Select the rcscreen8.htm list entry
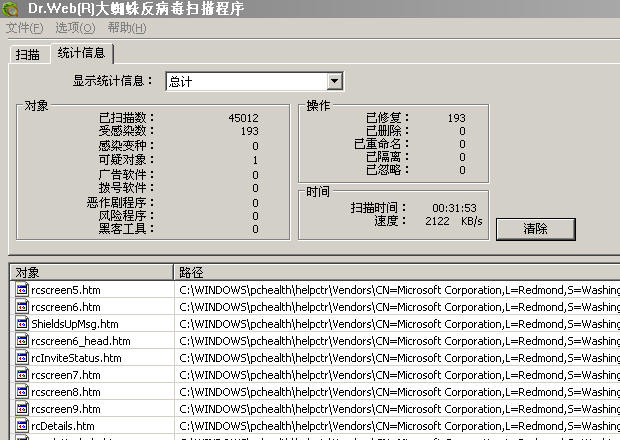The width and height of the screenshot is (620, 440). 66,392
